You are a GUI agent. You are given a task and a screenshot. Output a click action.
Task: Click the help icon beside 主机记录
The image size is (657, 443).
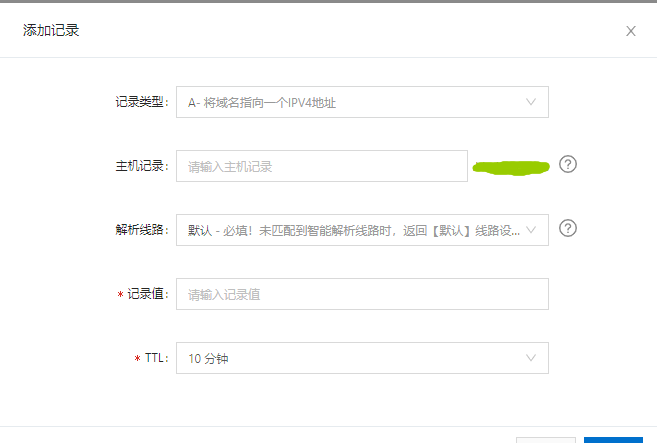[568, 164]
